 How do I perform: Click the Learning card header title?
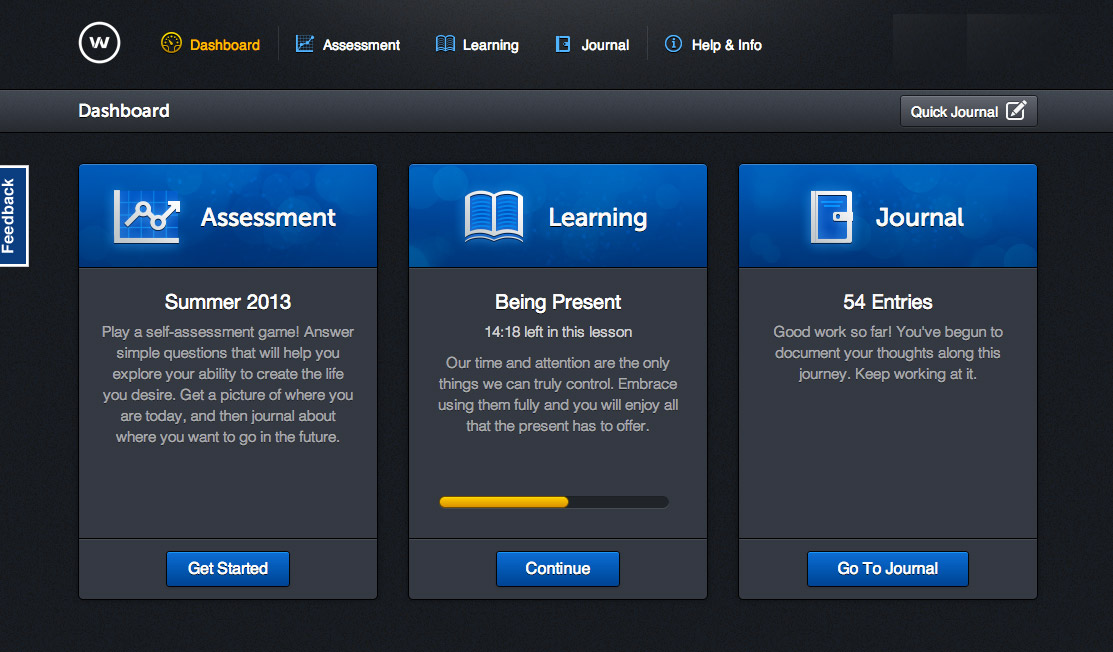[x=598, y=217]
